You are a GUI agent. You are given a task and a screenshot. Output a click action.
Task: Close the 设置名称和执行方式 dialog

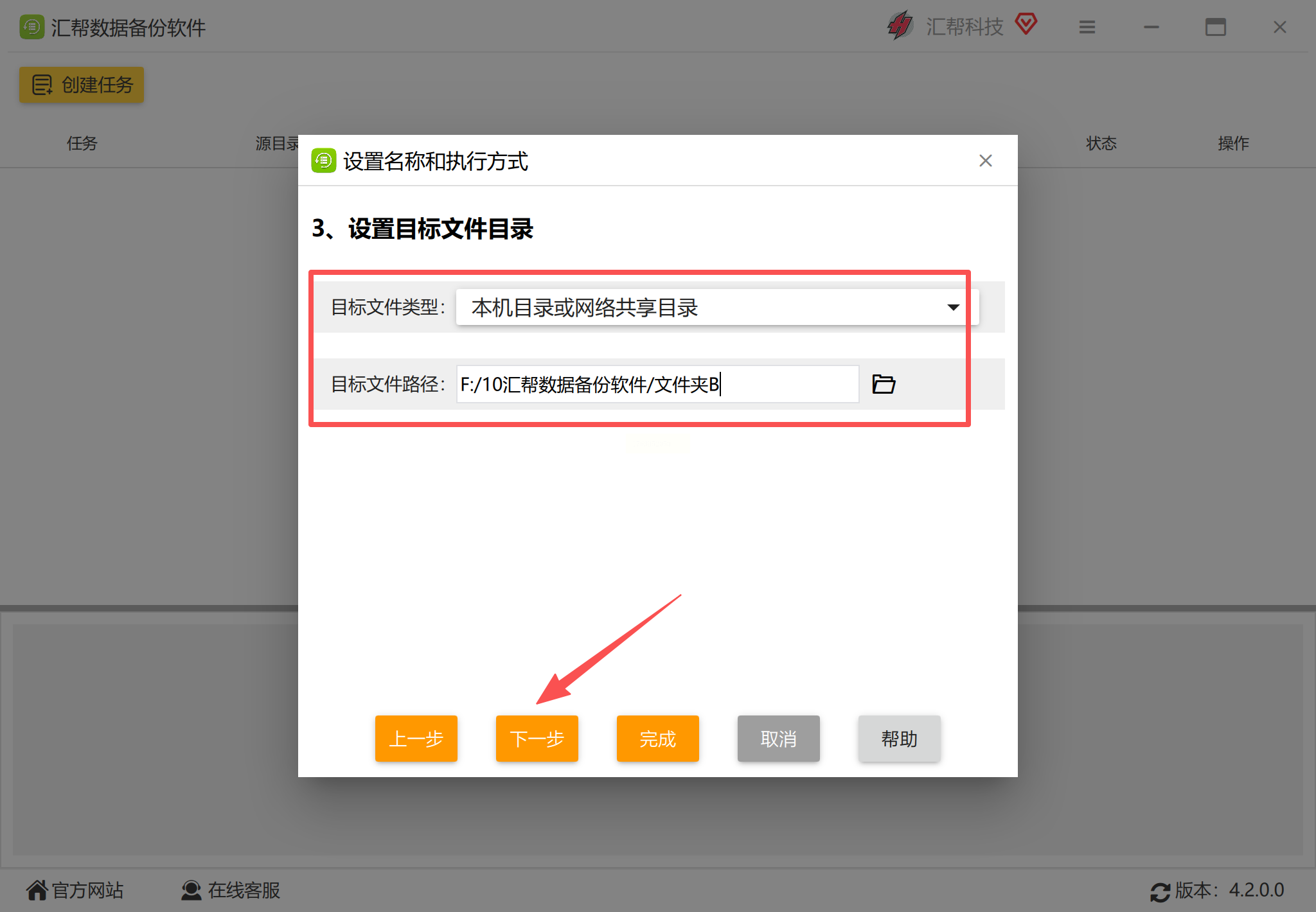[x=985, y=161]
